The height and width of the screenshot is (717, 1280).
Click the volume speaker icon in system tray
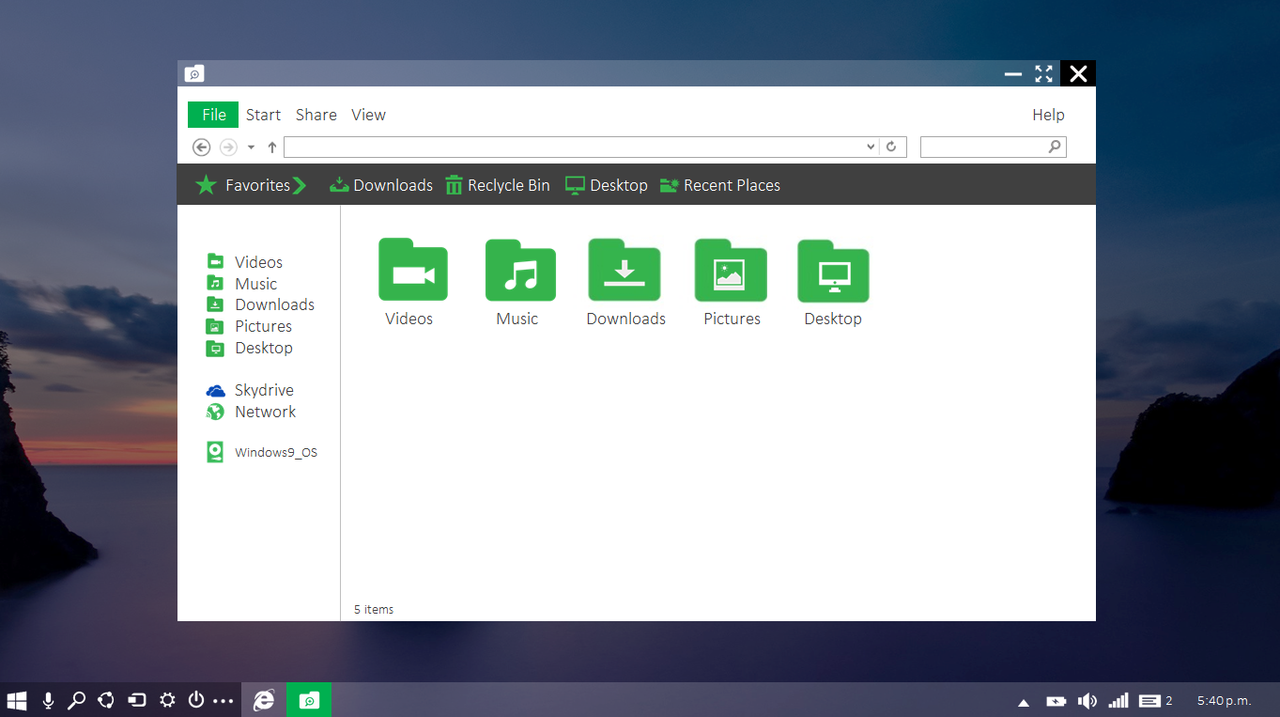pos(1087,701)
